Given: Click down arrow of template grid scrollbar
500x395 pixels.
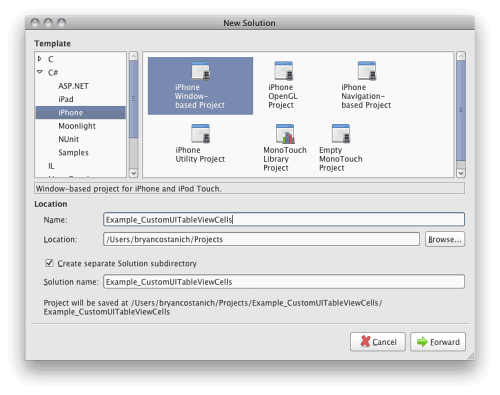Looking at the screenshot, I should (461, 173).
